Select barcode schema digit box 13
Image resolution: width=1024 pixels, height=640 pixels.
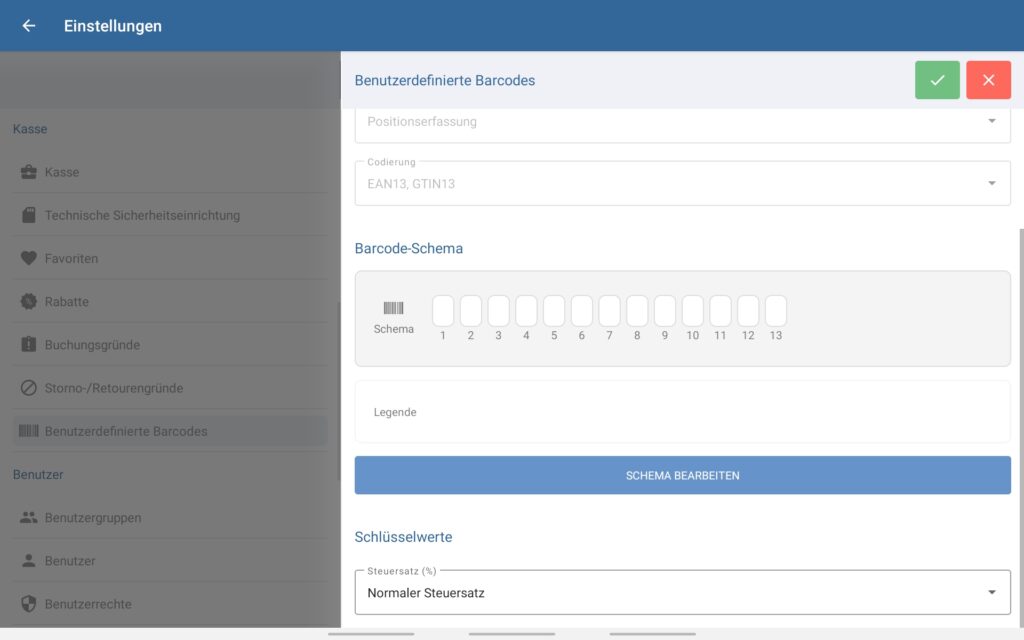(x=776, y=311)
